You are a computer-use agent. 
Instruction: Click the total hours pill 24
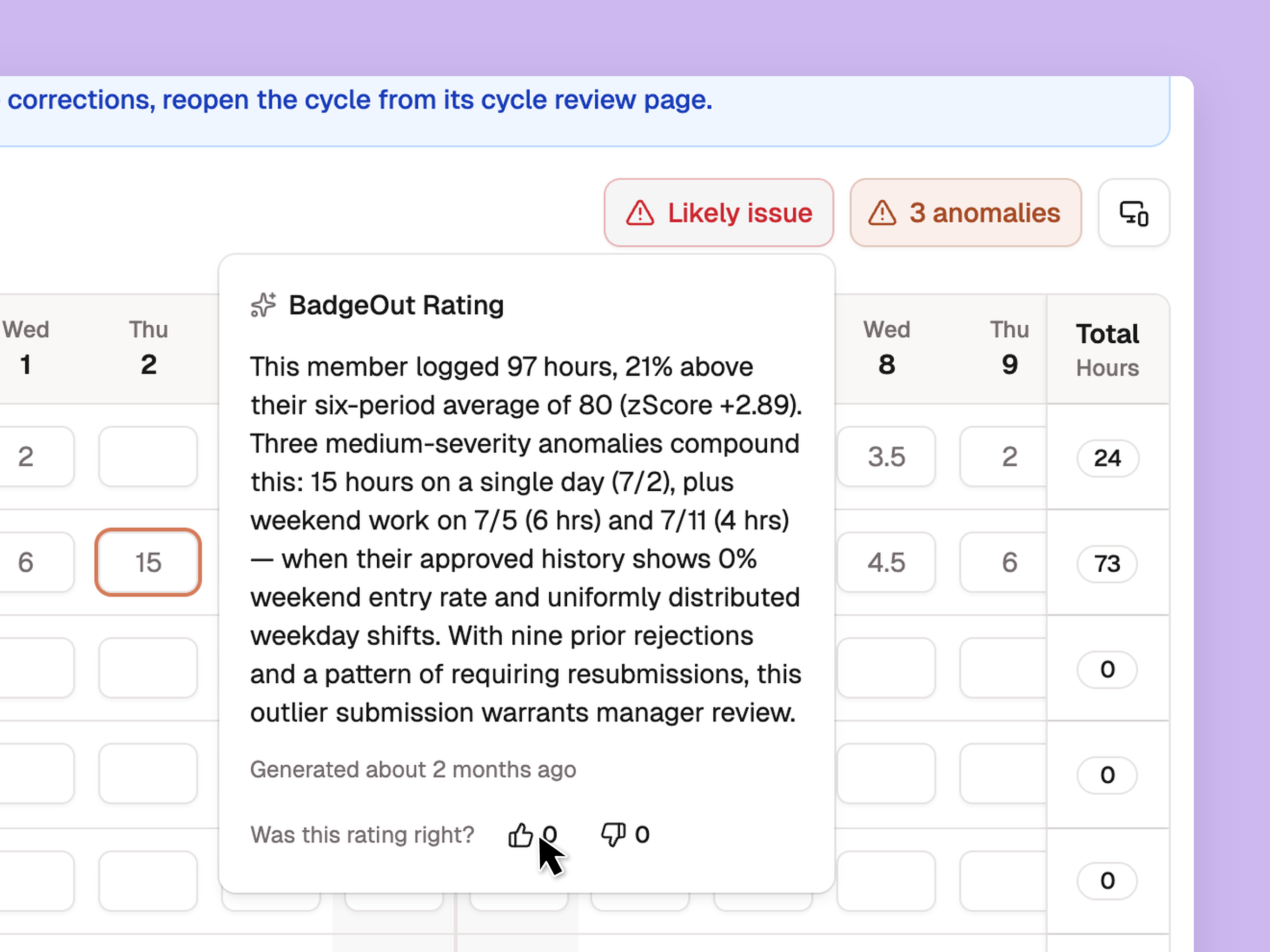1108,458
